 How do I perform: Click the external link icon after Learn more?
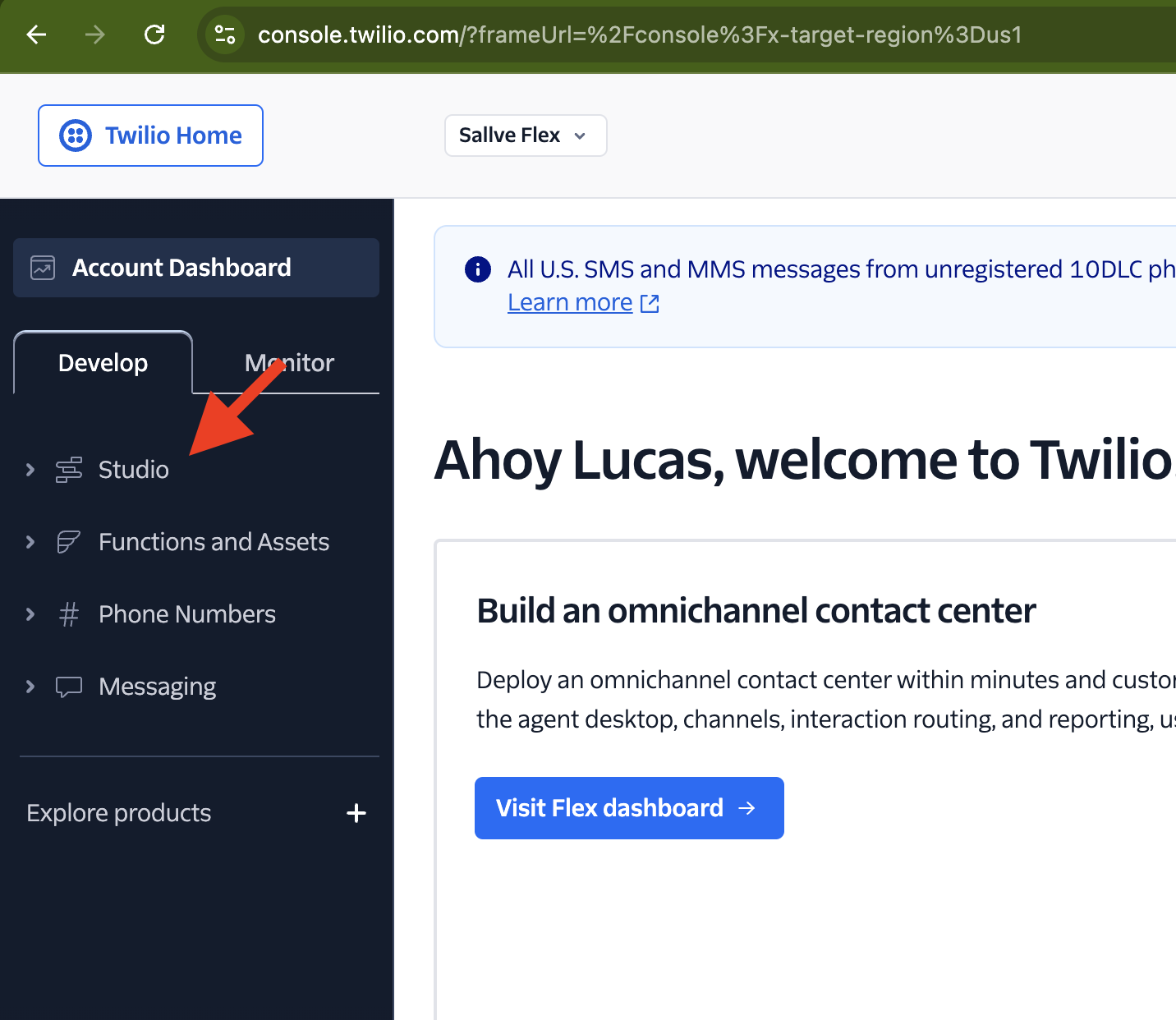click(650, 304)
